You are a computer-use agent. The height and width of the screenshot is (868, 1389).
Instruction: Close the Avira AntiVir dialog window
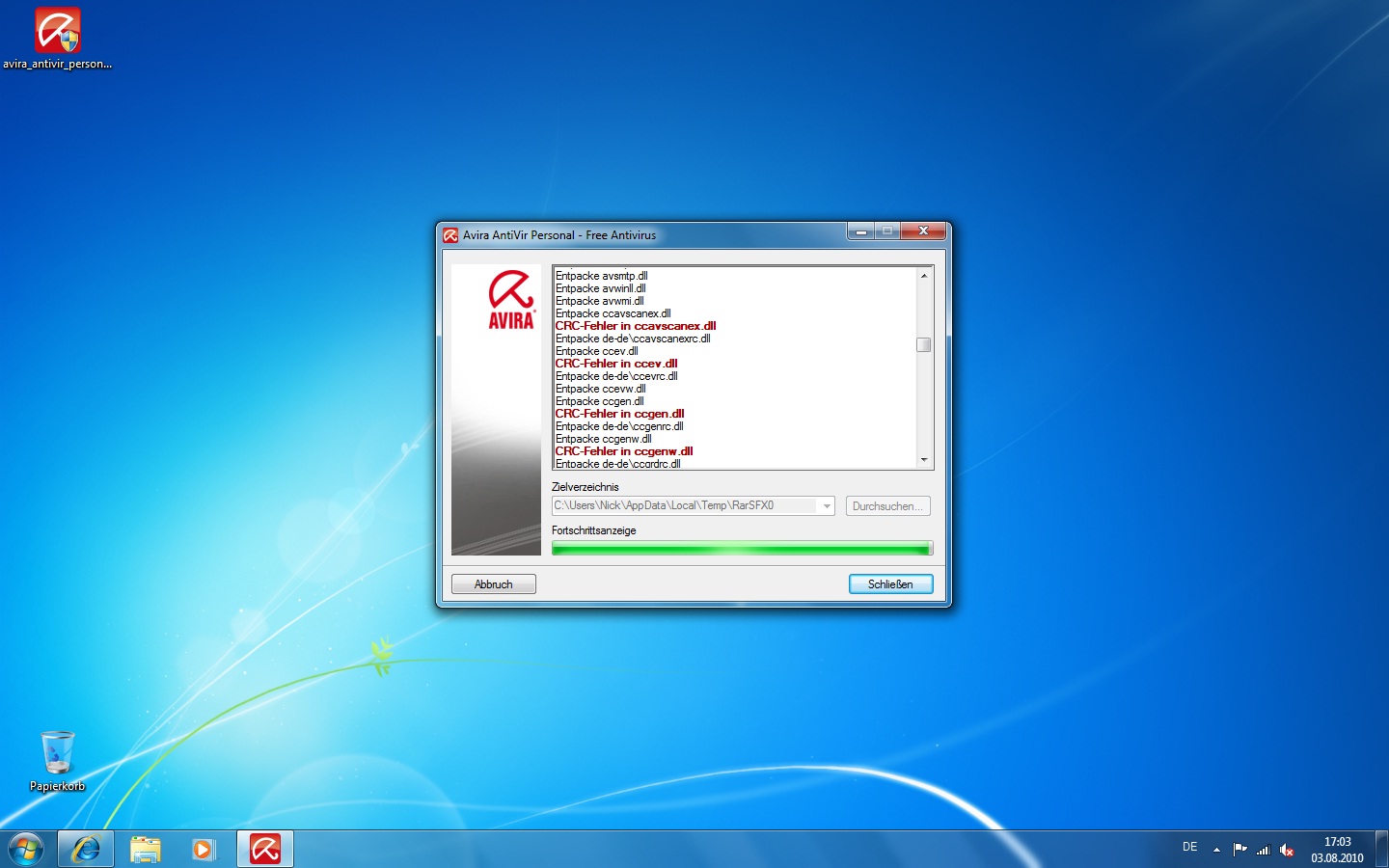coord(923,231)
